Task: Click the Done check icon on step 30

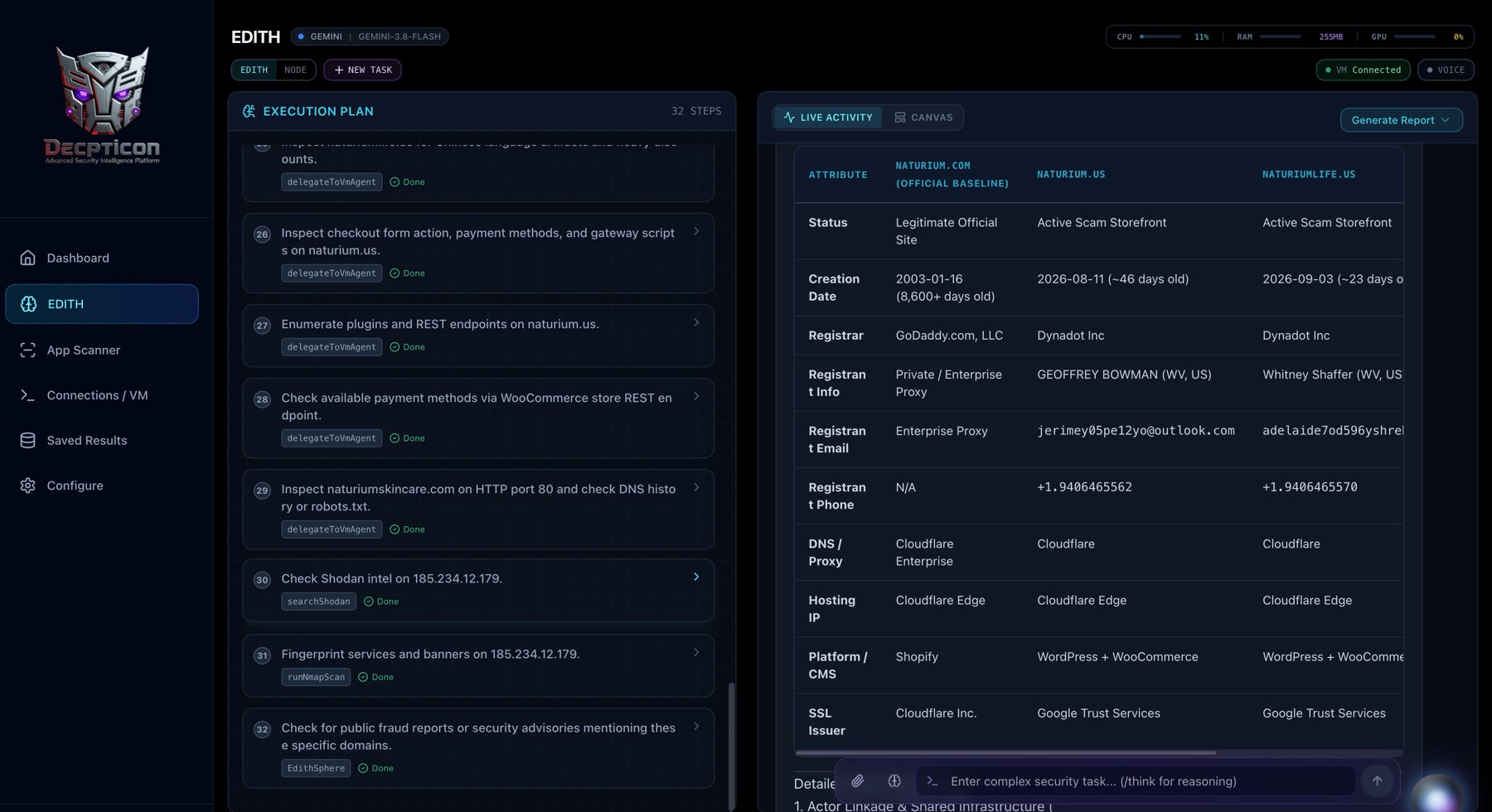Action: (368, 602)
